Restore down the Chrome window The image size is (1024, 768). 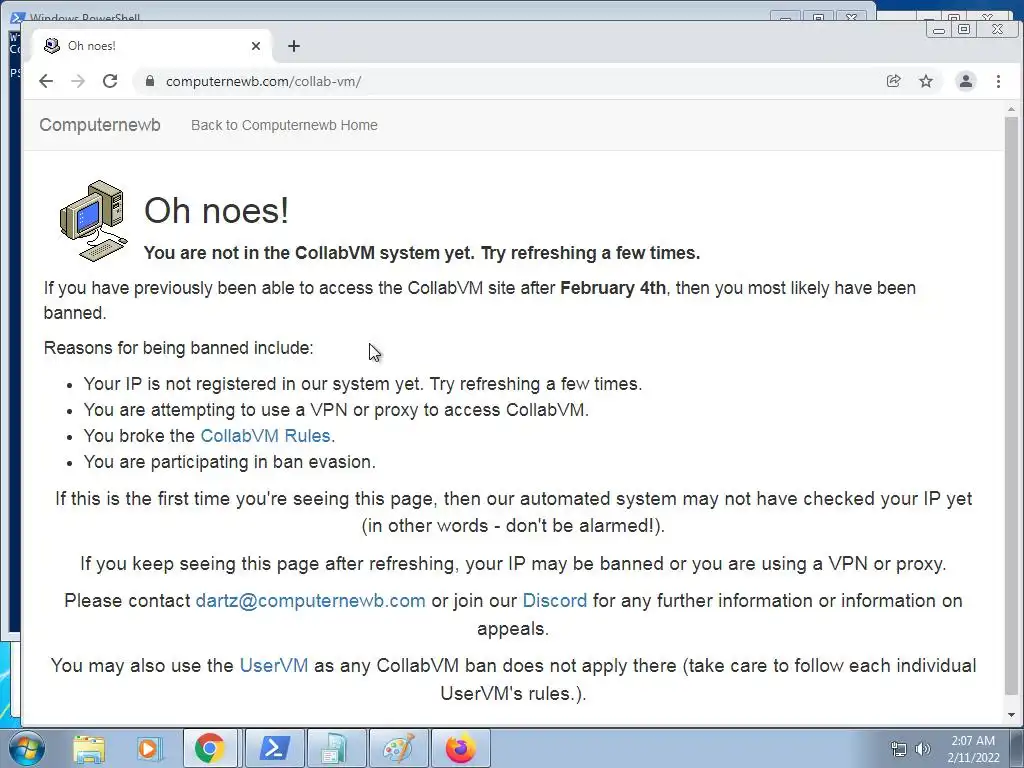(x=964, y=29)
